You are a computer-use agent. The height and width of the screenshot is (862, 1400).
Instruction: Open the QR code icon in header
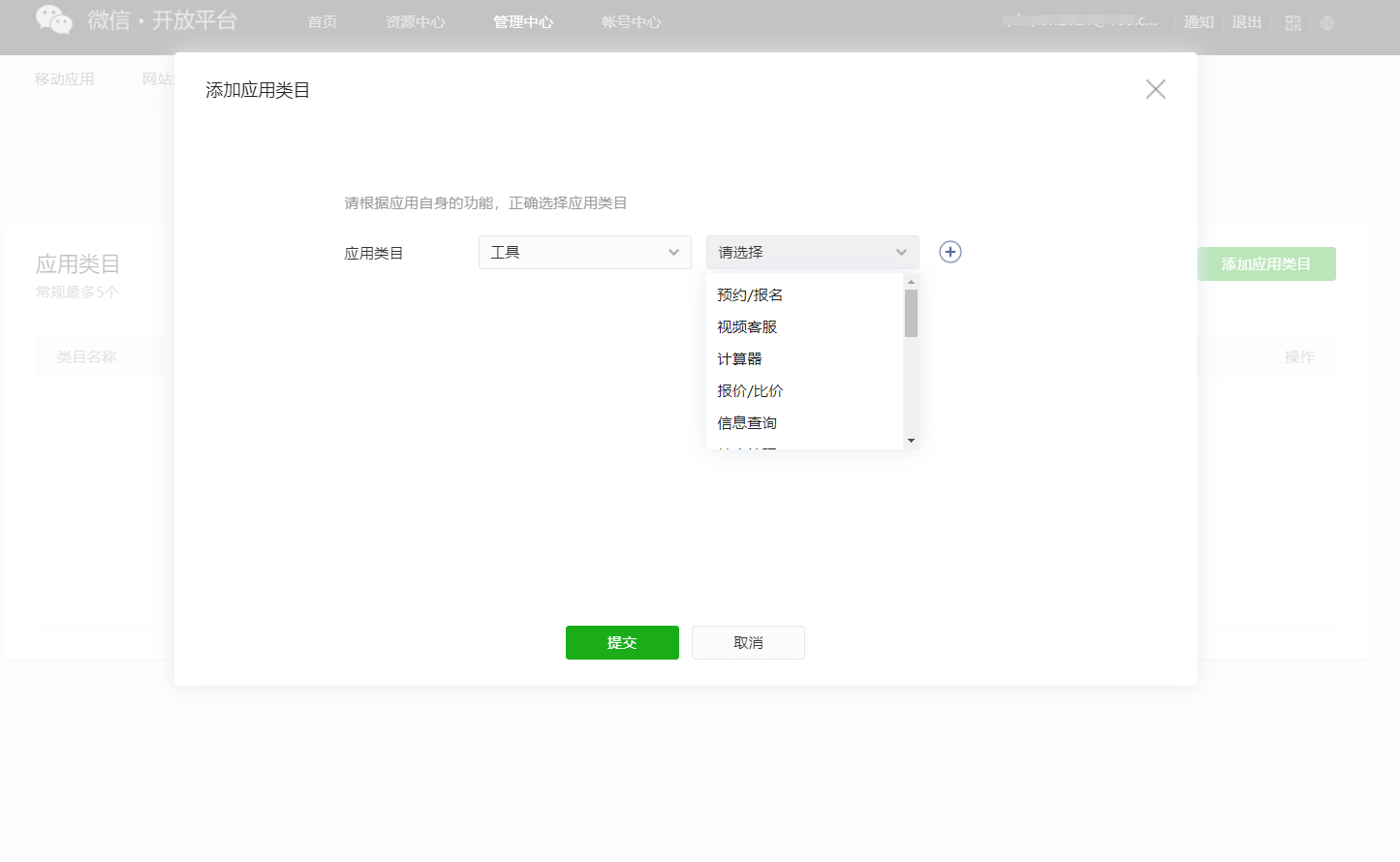tap(1293, 22)
